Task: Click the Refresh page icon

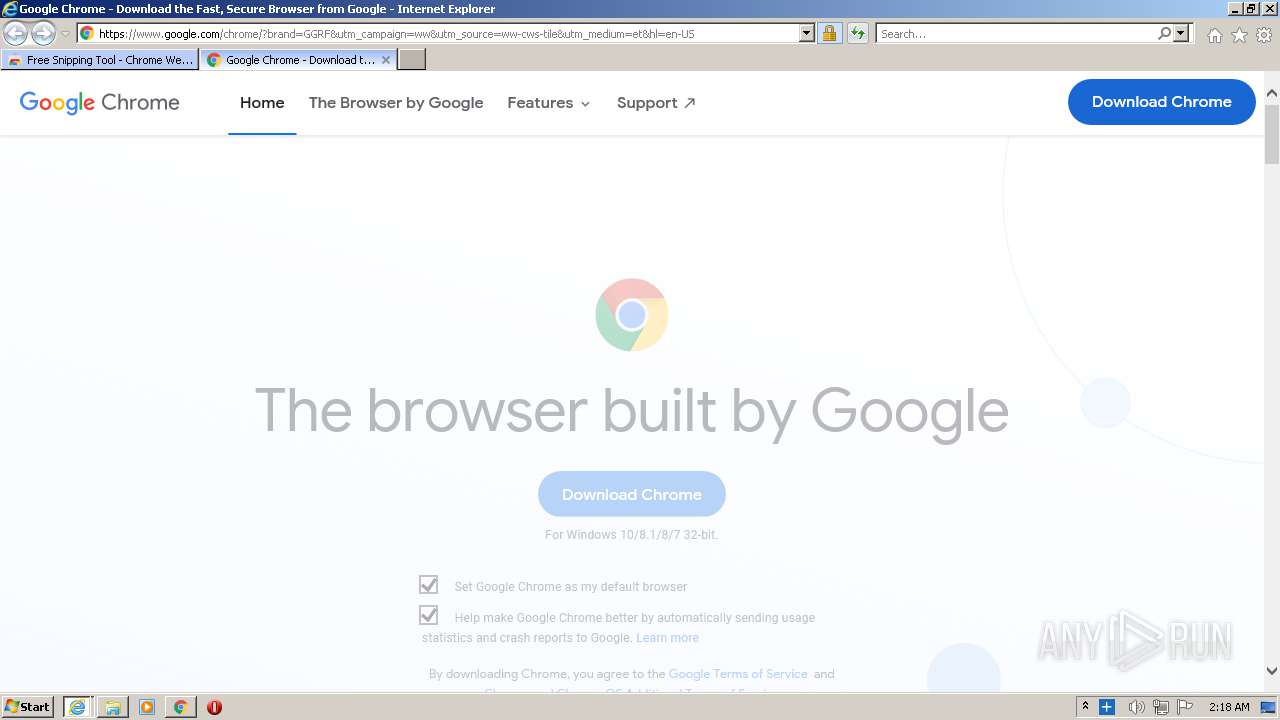Action: coord(858,34)
